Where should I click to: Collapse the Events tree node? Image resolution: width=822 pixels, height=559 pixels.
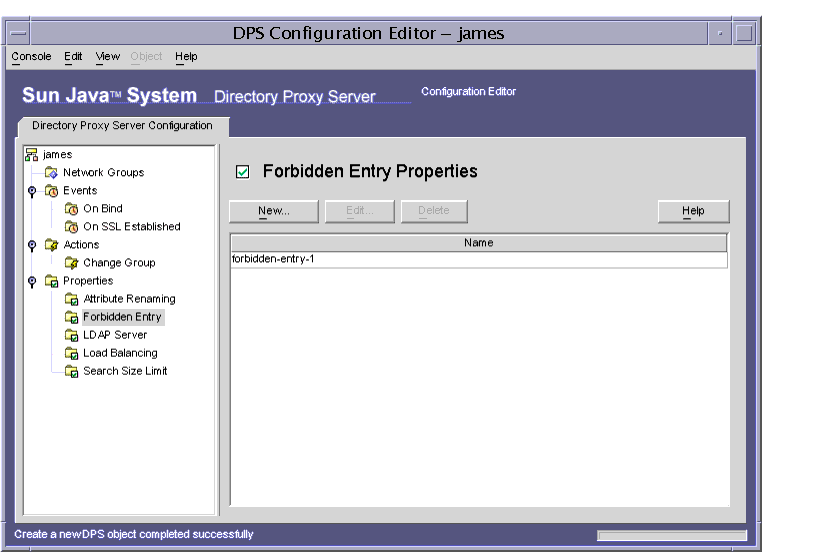[x=32, y=191]
